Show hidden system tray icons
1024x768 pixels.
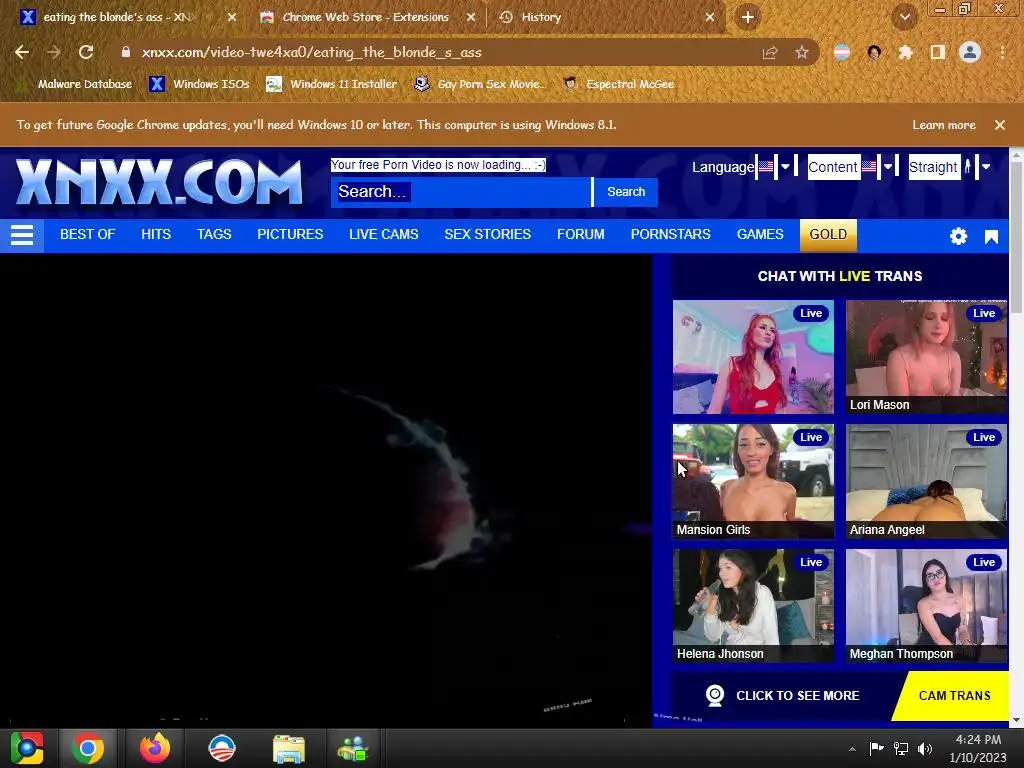coord(852,749)
